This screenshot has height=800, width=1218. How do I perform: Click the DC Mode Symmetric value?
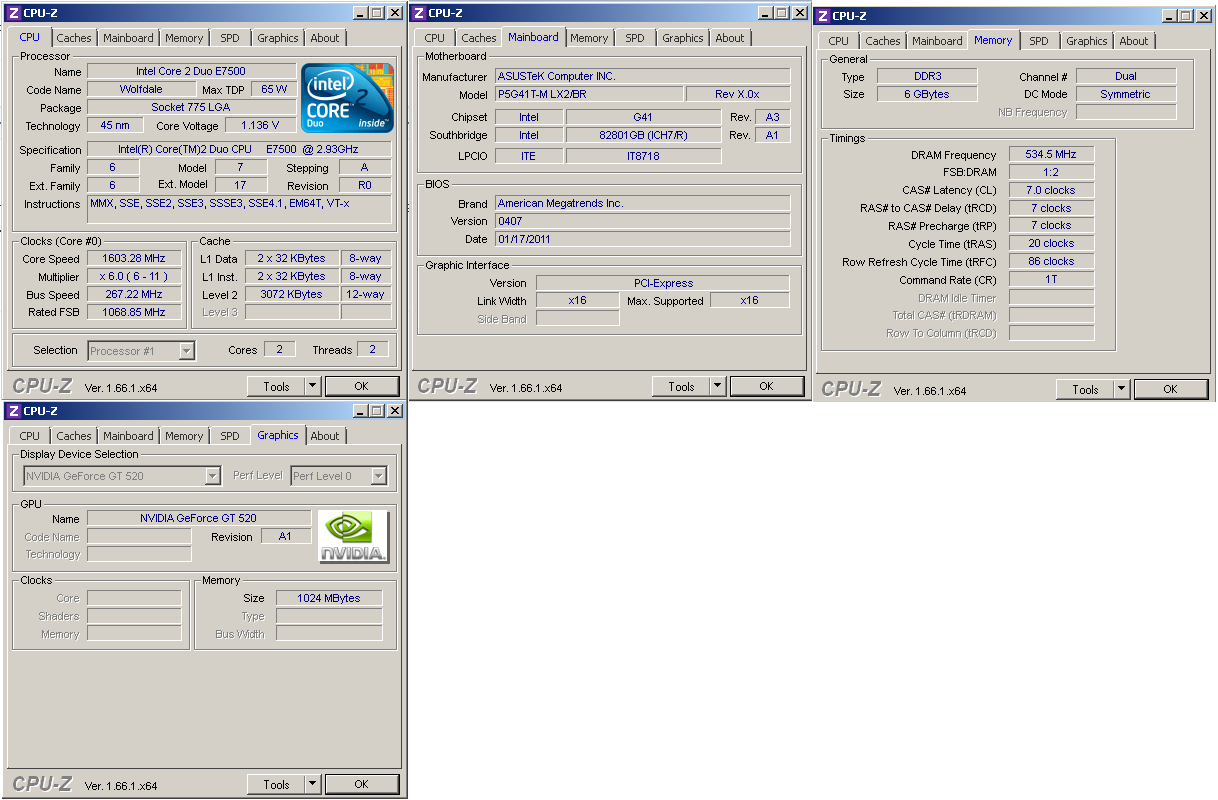[1126, 94]
